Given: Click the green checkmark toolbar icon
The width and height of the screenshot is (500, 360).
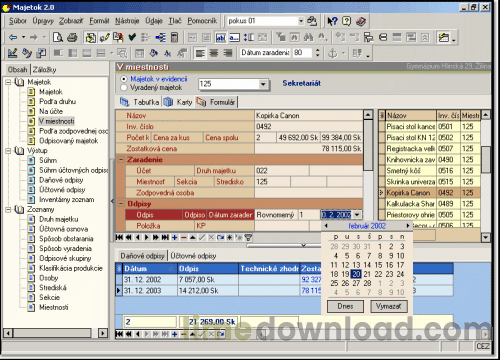Looking at the screenshot, I should (132, 37).
